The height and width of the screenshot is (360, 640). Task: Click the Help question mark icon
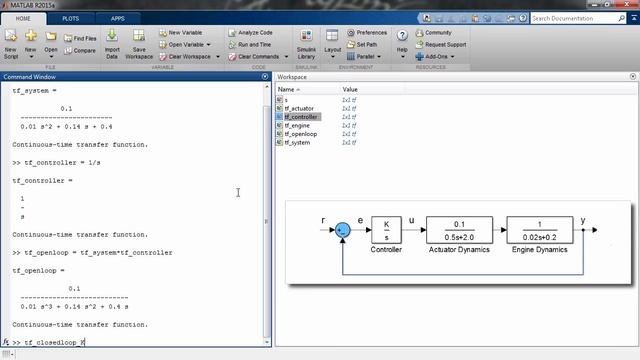coord(402,36)
